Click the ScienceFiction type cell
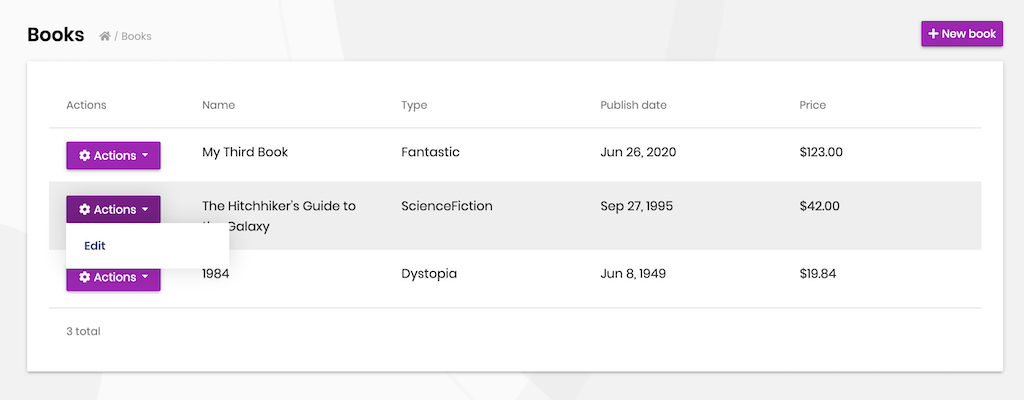Image resolution: width=1024 pixels, height=400 pixels. [446, 206]
